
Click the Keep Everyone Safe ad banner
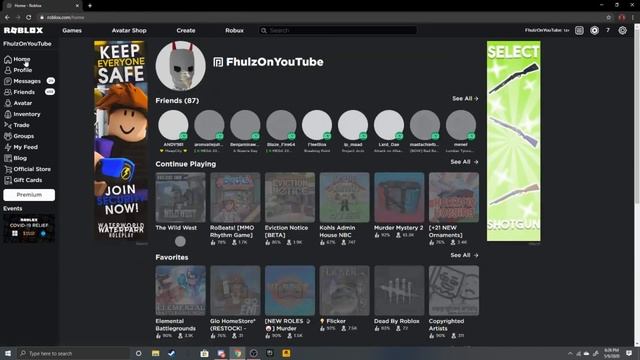(121, 140)
